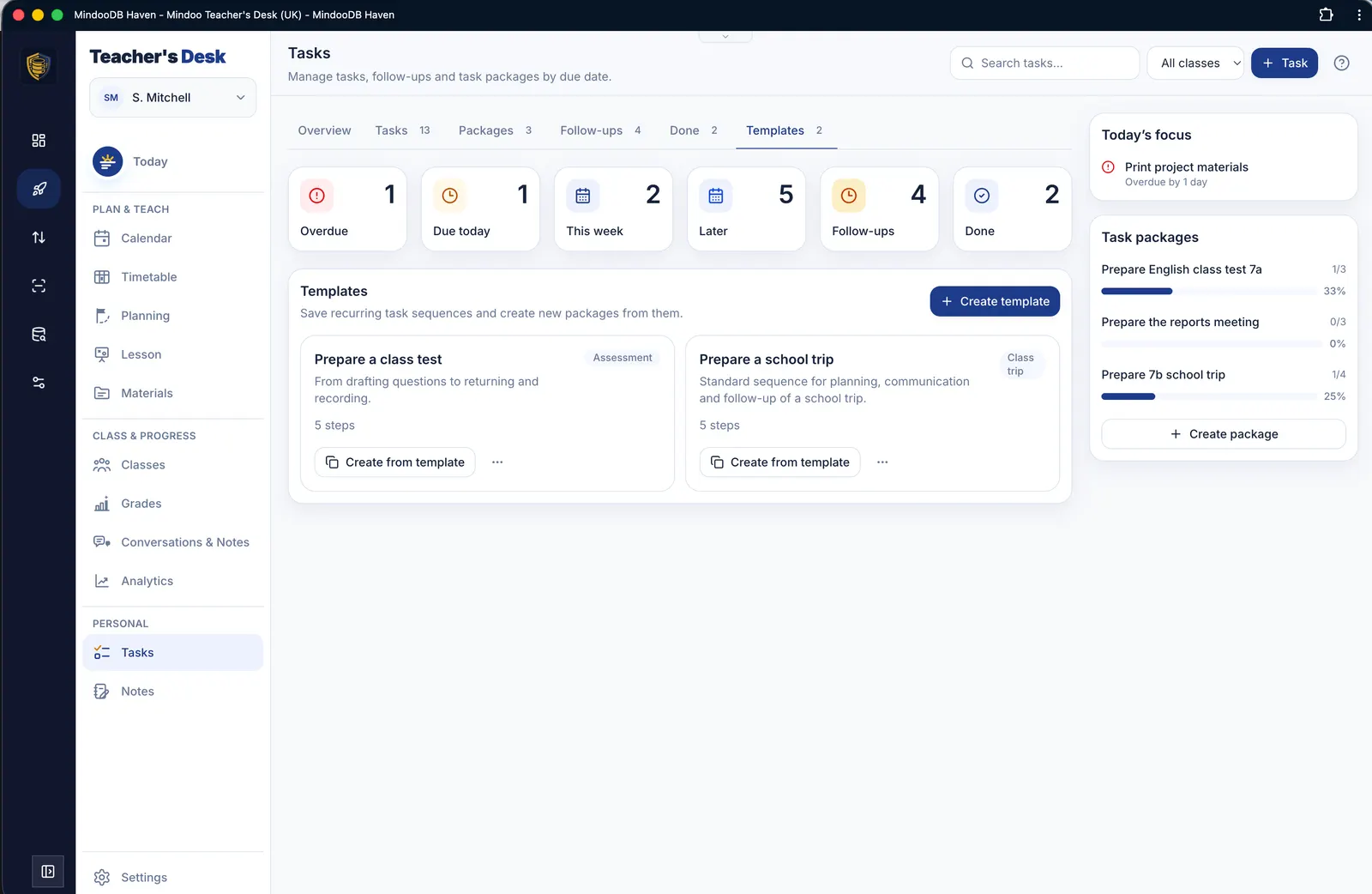Screen dimensions: 1372x894
Task: Open the Prepare the reports meeting package
Action: pos(1180,323)
